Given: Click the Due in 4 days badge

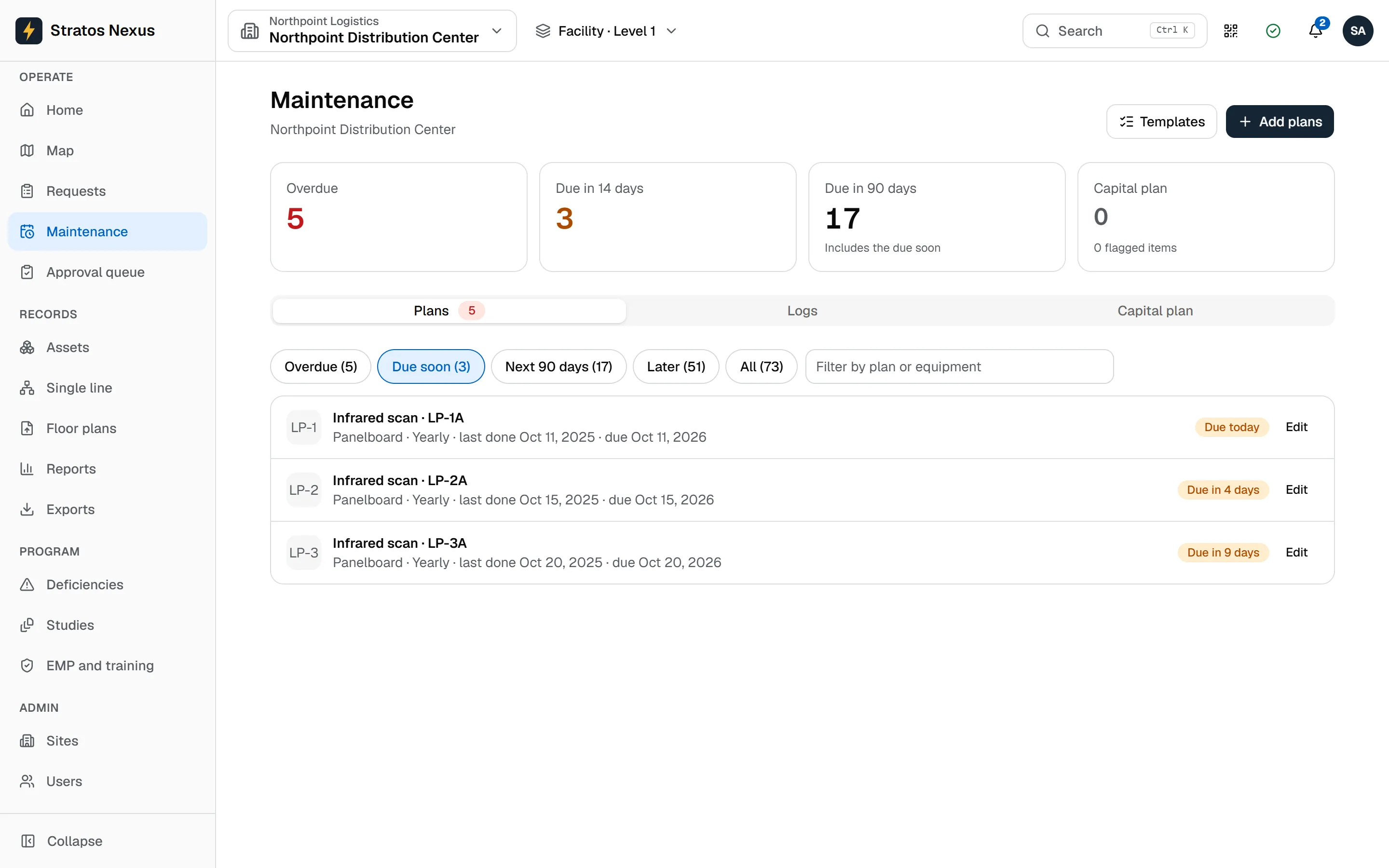Looking at the screenshot, I should click(x=1223, y=489).
